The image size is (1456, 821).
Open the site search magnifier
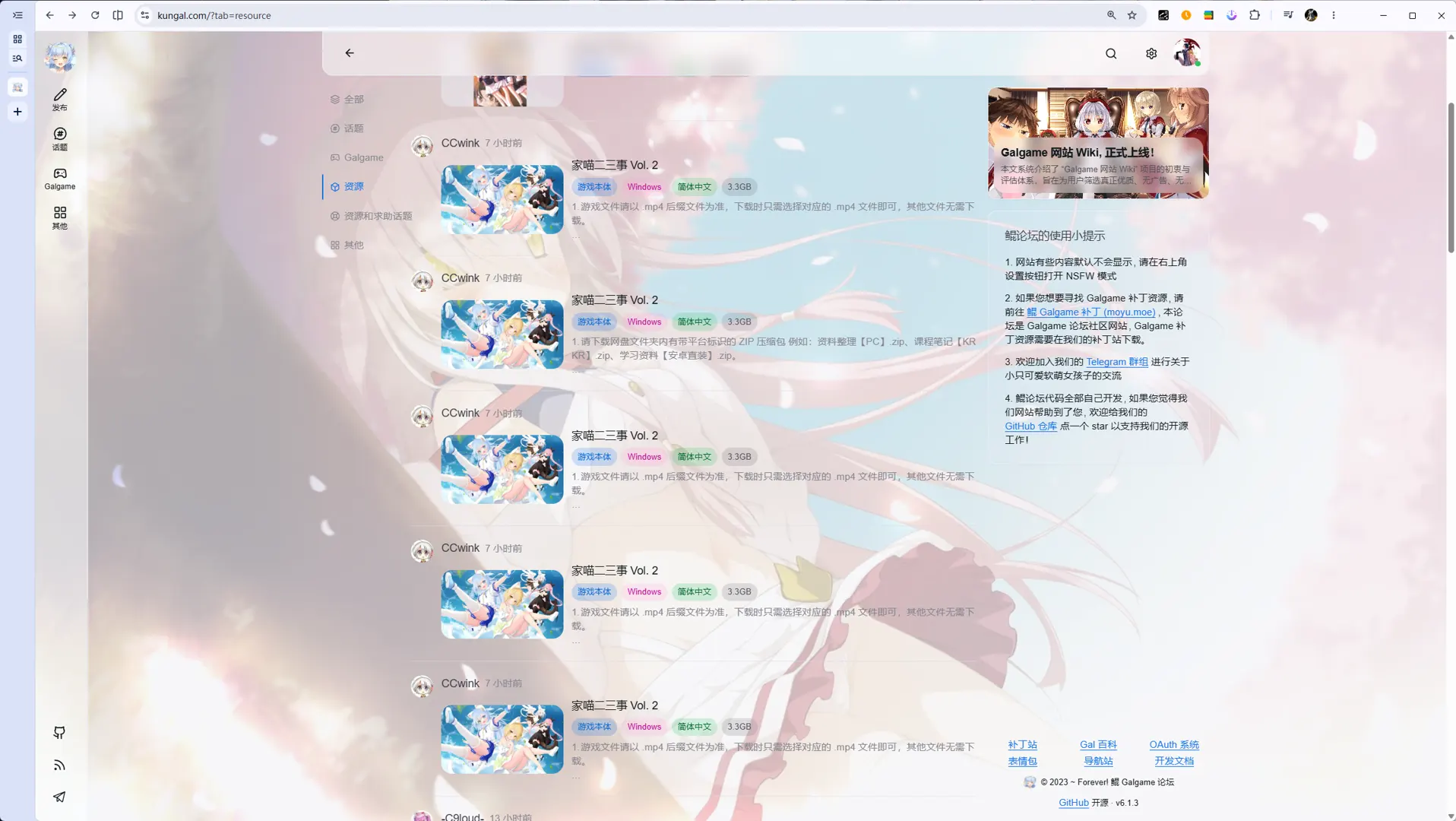click(x=1111, y=54)
